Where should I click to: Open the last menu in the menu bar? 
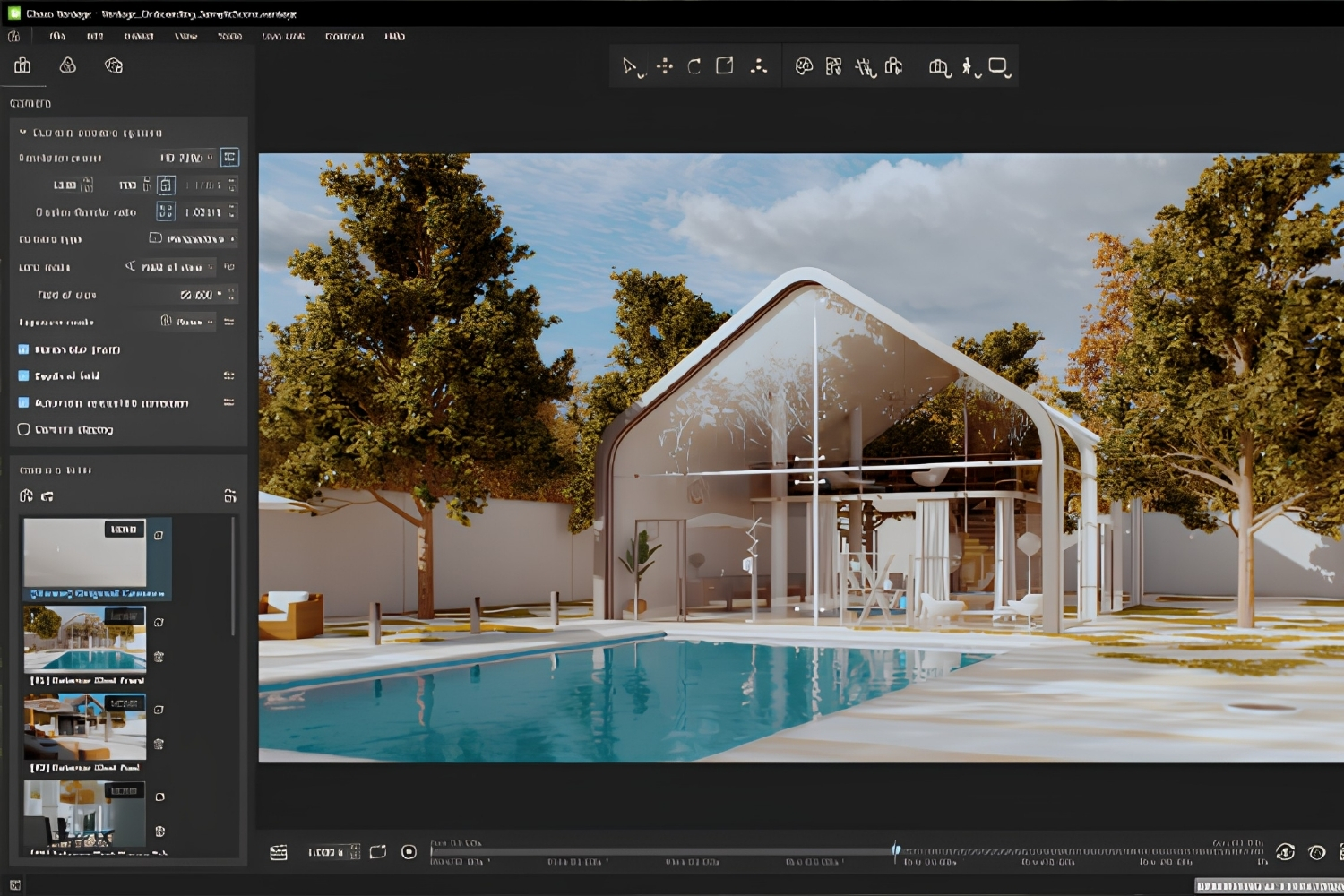tap(394, 37)
